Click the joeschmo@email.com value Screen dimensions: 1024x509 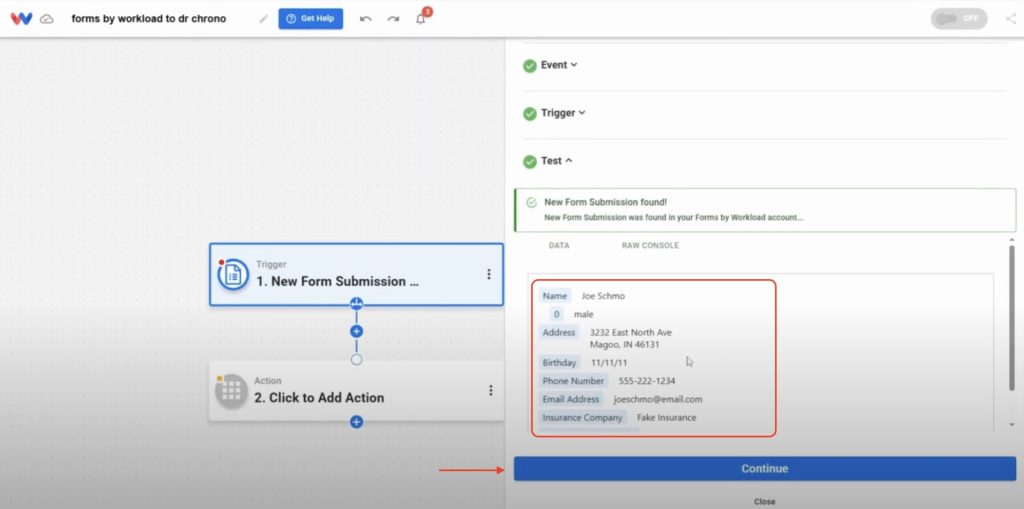(x=658, y=399)
